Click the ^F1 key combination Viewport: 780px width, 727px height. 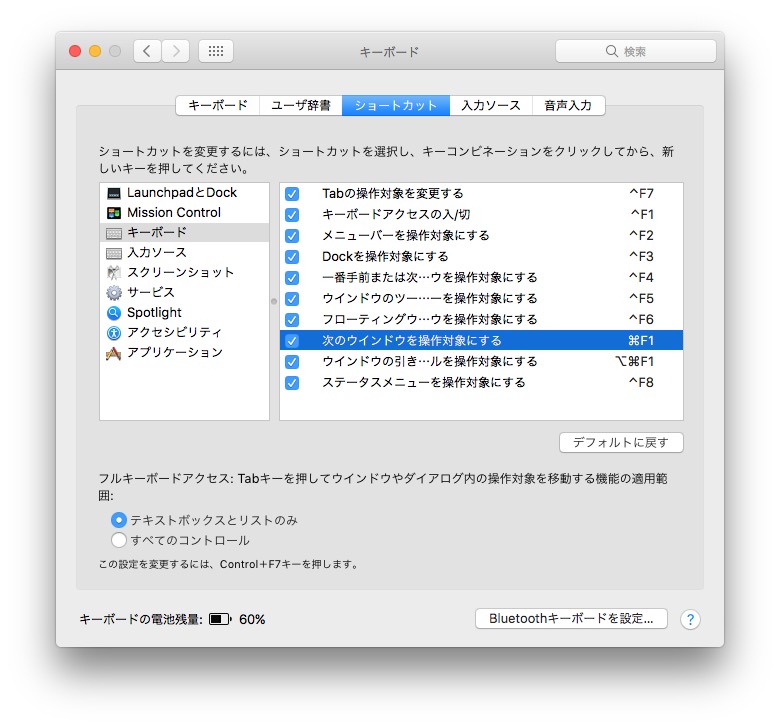tap(642, 214)
